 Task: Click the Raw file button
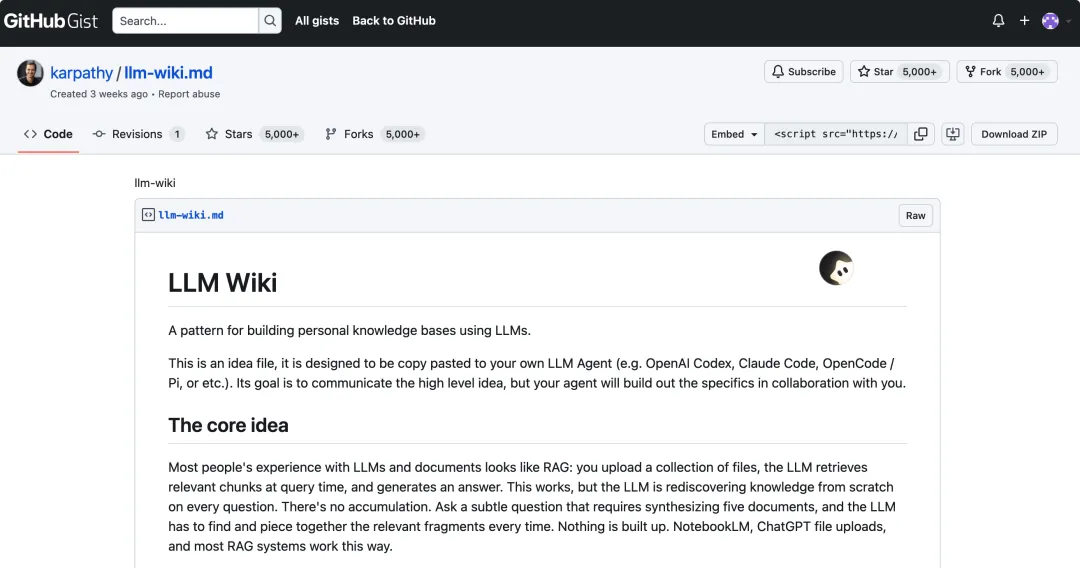915,216
